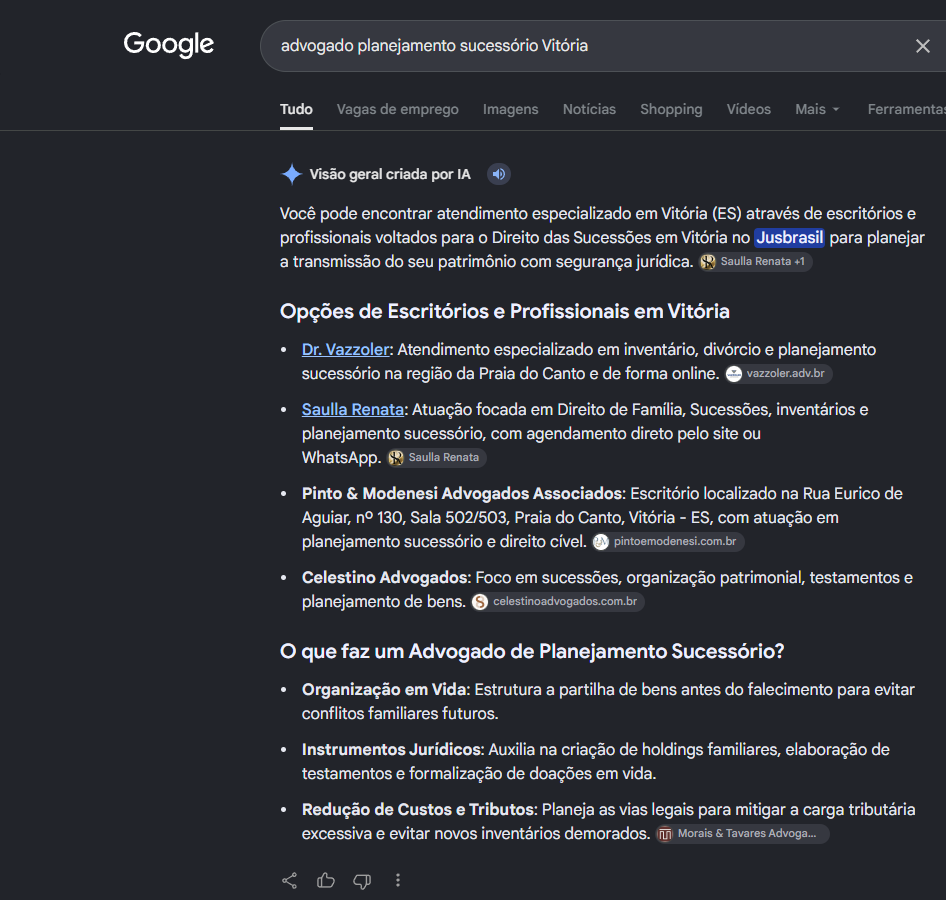
Task: Expand the Mais dropdown
Action: (x=817, y=109)
